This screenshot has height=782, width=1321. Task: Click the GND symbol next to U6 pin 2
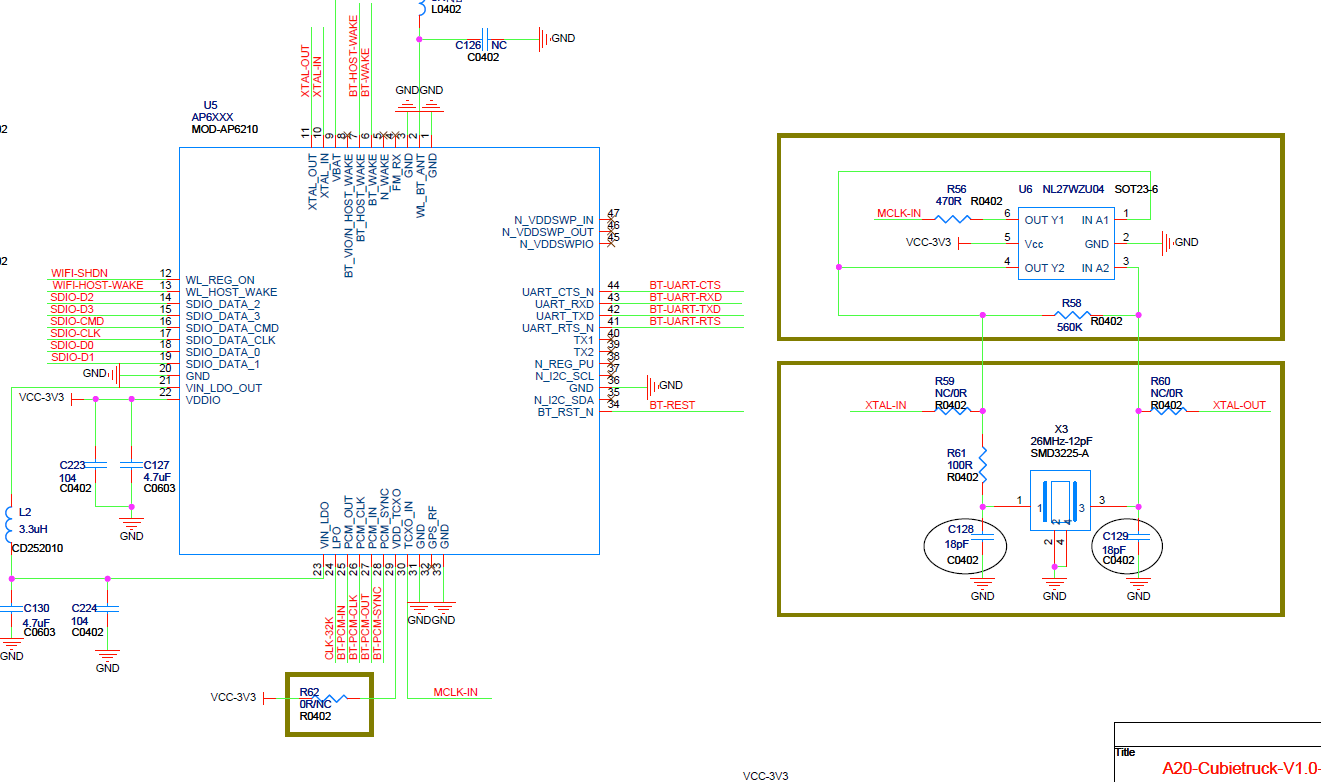1166,242
